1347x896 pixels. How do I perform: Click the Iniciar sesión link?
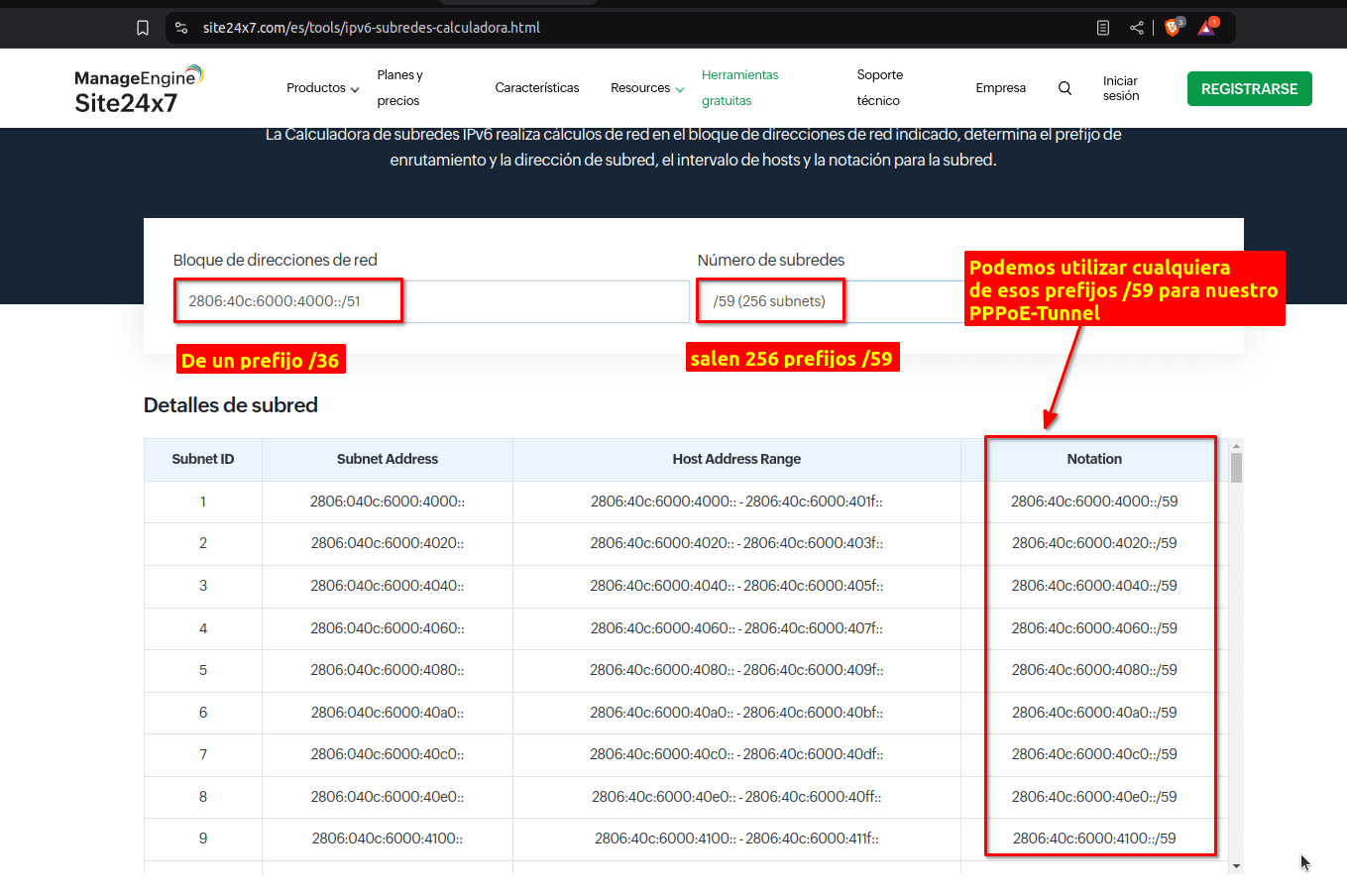tap(1120, 88)
